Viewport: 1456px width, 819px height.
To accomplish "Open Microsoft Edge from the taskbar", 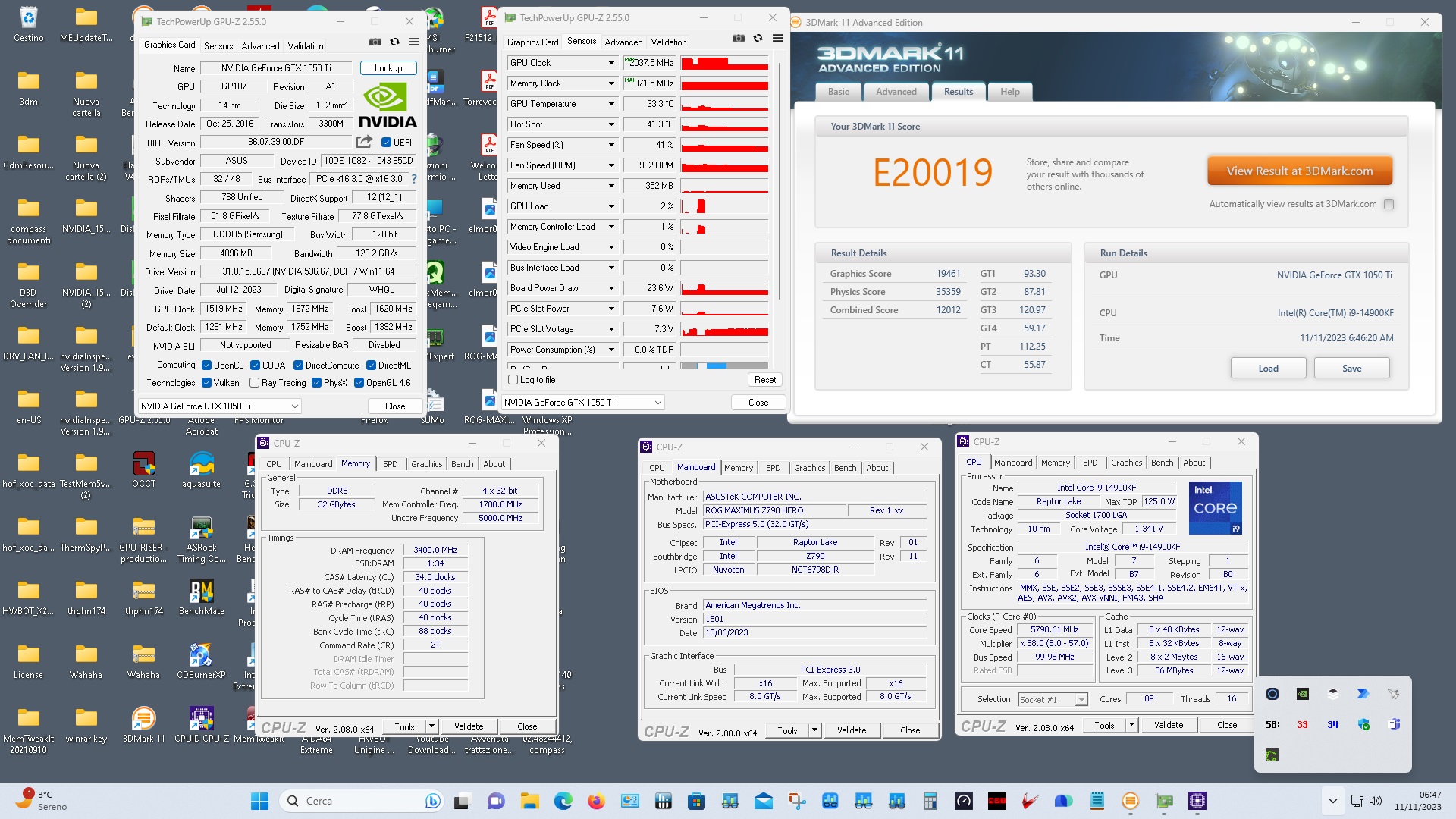I will coord(563,801).
